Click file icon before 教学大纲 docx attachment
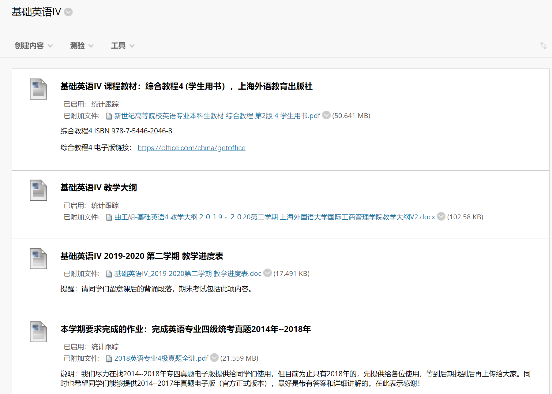This screenshot has height=394, width=552. pyautogui.click(x=109, y=217)
